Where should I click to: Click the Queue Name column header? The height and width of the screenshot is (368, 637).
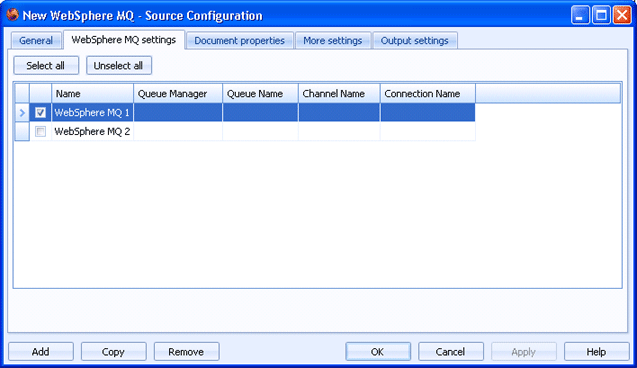tap(260, 93)
